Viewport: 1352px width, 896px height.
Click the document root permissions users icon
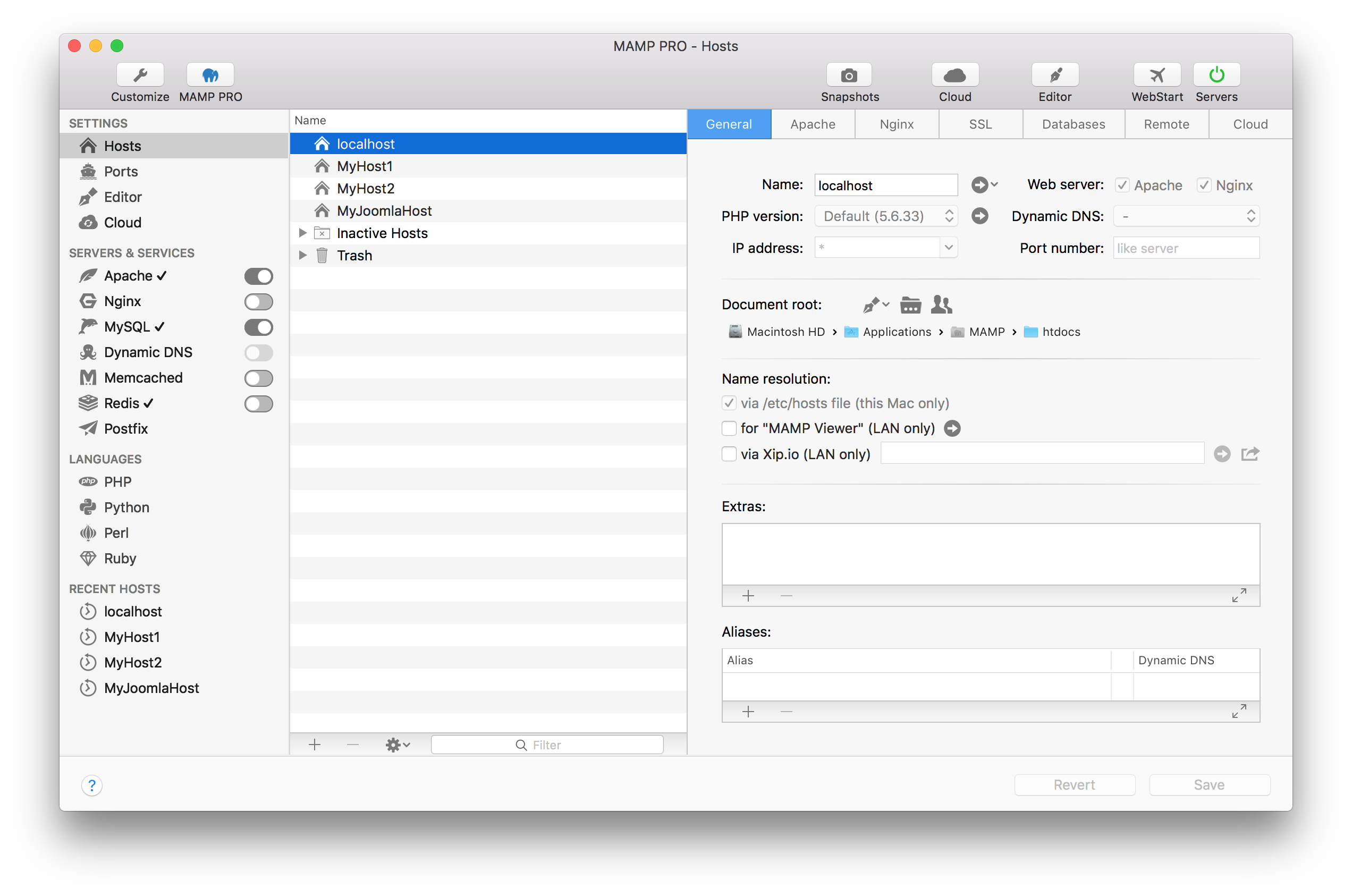point(941,305)
